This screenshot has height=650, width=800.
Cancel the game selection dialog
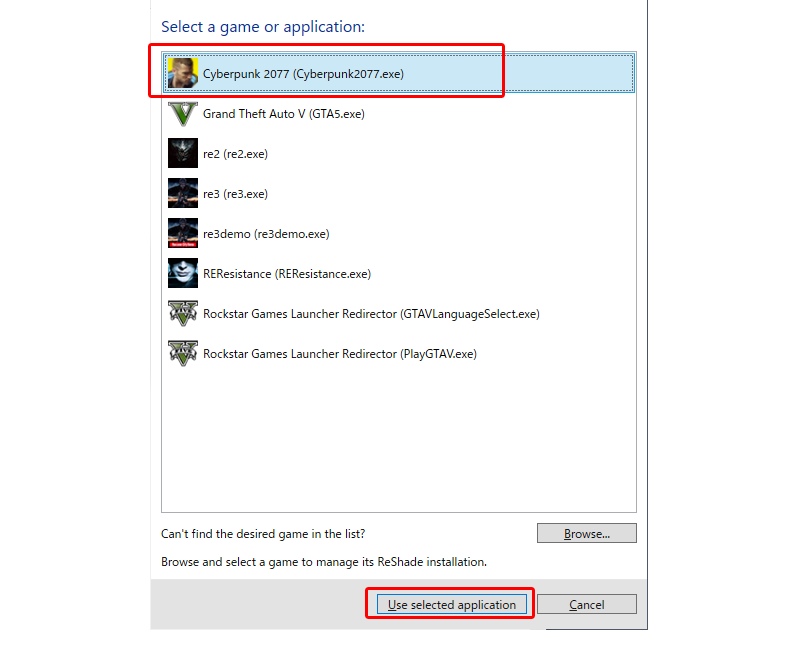point(587,605)
